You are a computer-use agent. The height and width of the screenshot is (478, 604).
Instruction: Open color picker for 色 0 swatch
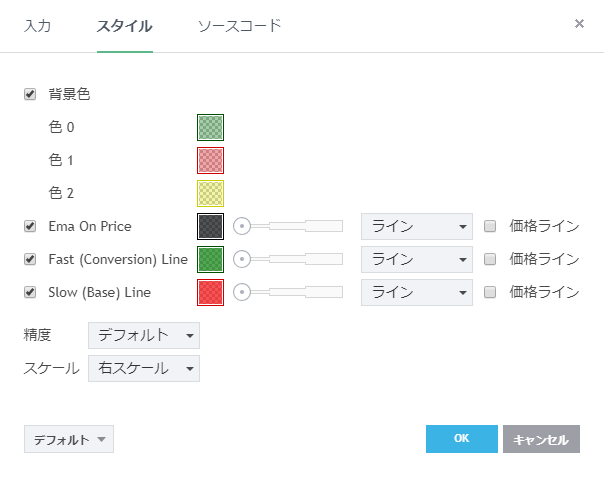[210, 127]
